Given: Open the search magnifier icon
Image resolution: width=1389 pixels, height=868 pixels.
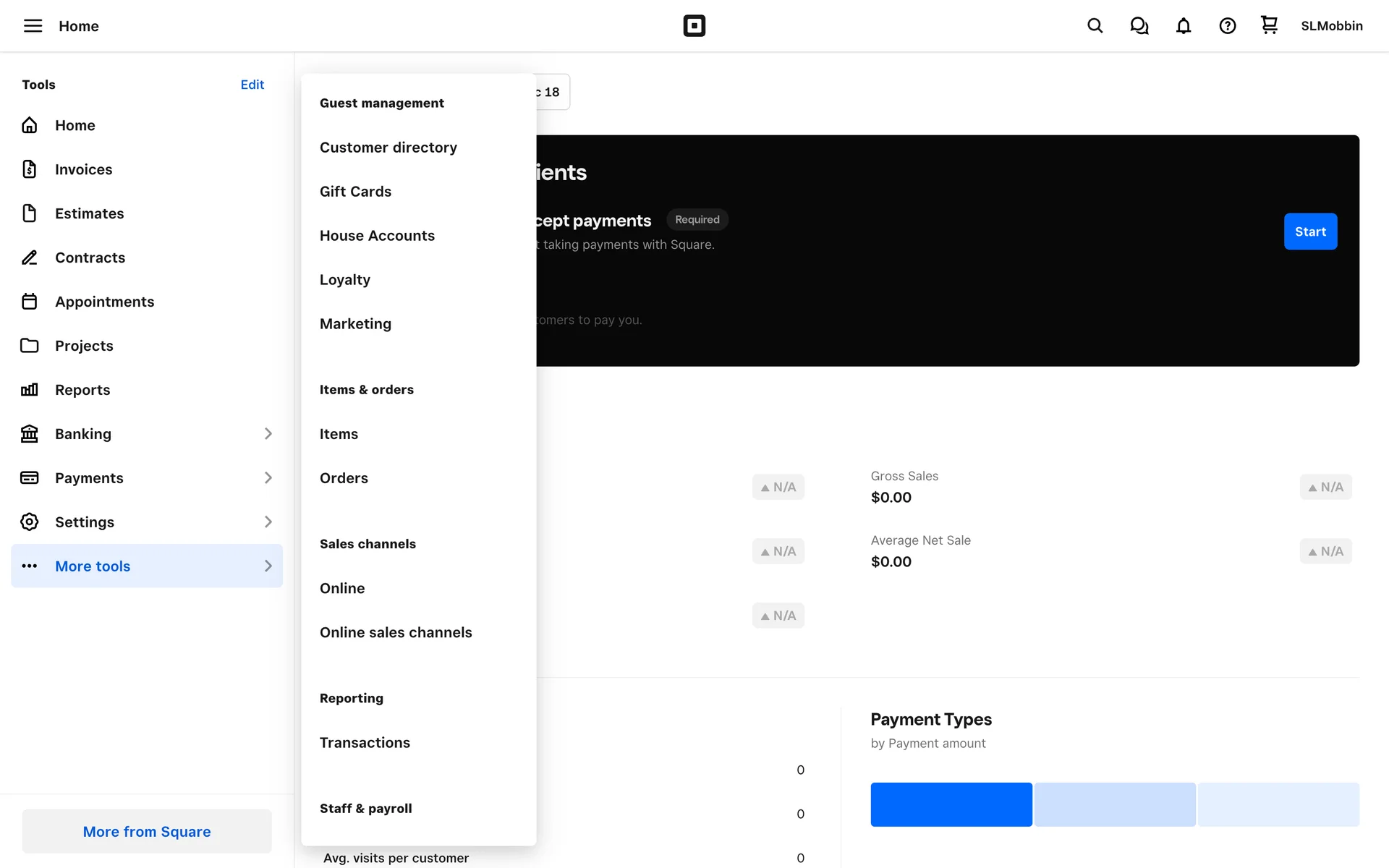Looking at the screenshot, I should pos(1095,26).
